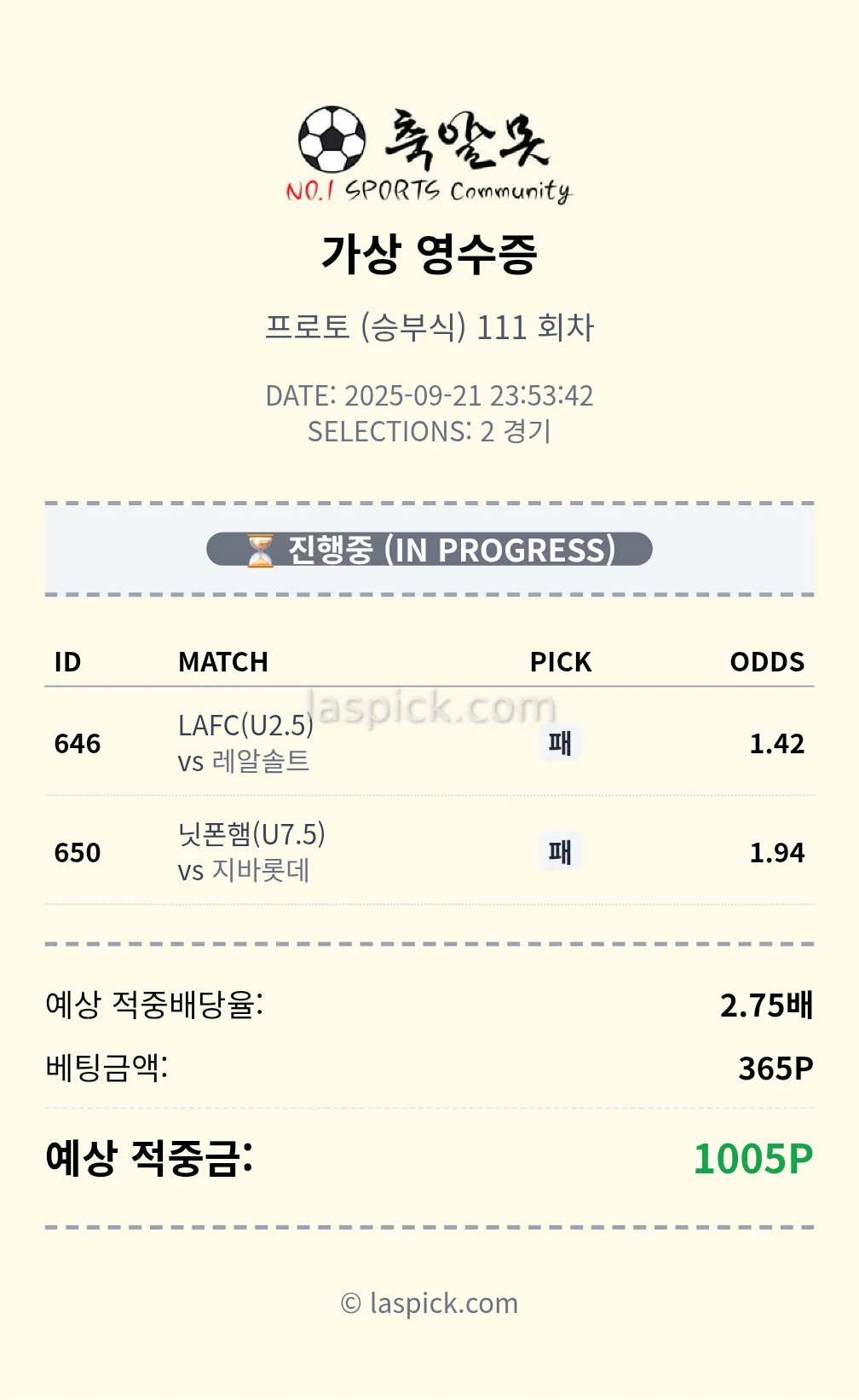The width and height of the screenshot is (859, 1400).
Task: Click the ODDS column header
Action: point(767,662)
